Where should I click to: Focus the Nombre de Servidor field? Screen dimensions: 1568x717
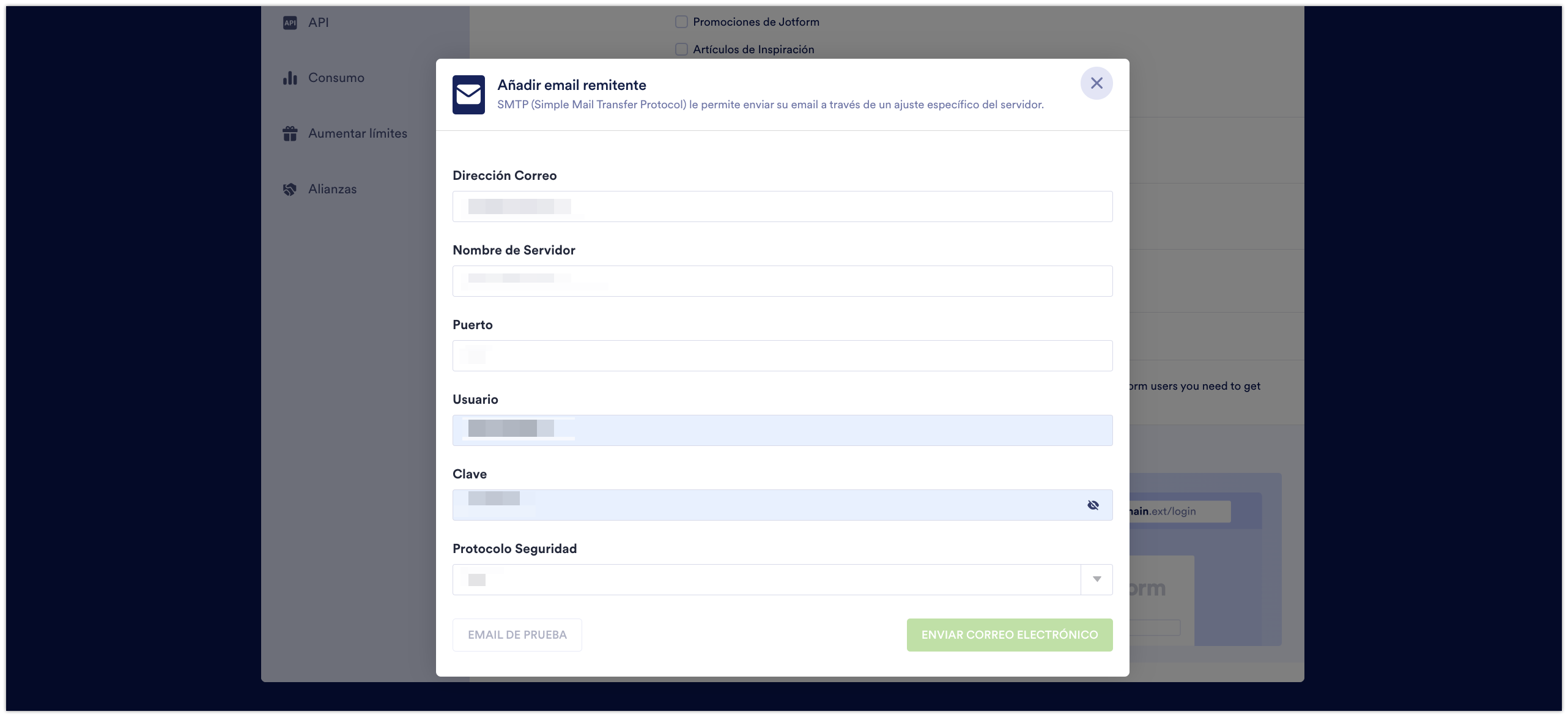(x=782, y=281)
